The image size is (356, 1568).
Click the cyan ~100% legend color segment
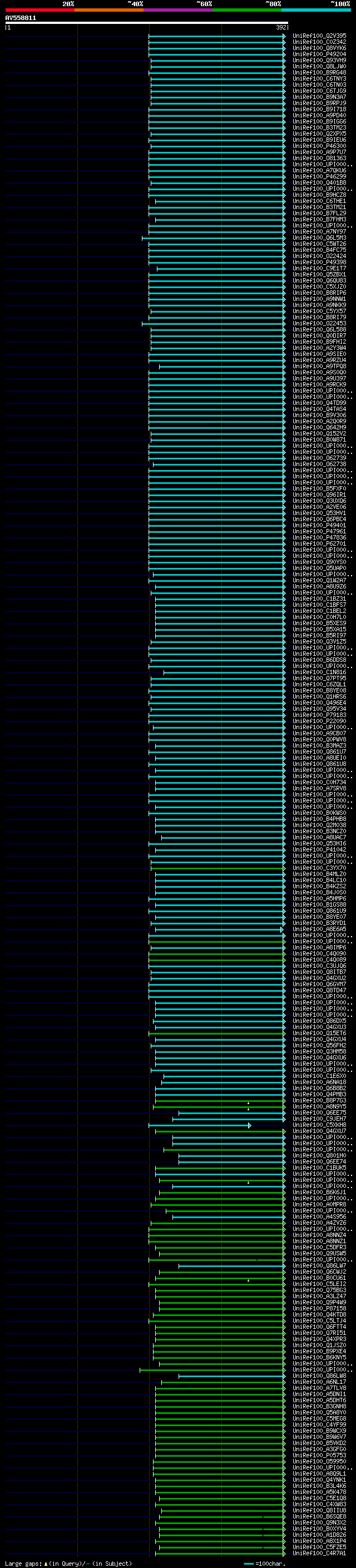(x=316, y=10)
